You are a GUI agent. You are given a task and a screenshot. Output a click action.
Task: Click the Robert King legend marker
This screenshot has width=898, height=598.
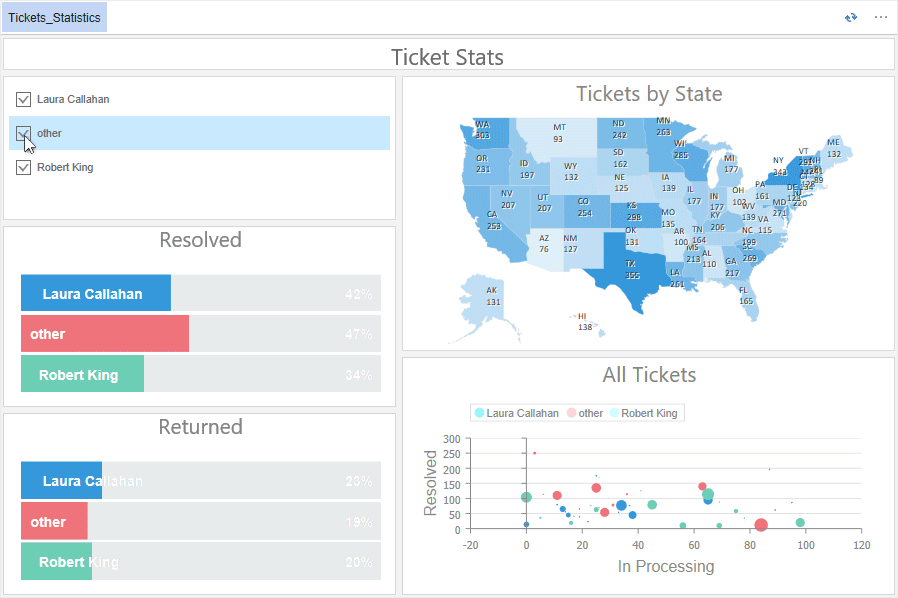pos(614,413)
